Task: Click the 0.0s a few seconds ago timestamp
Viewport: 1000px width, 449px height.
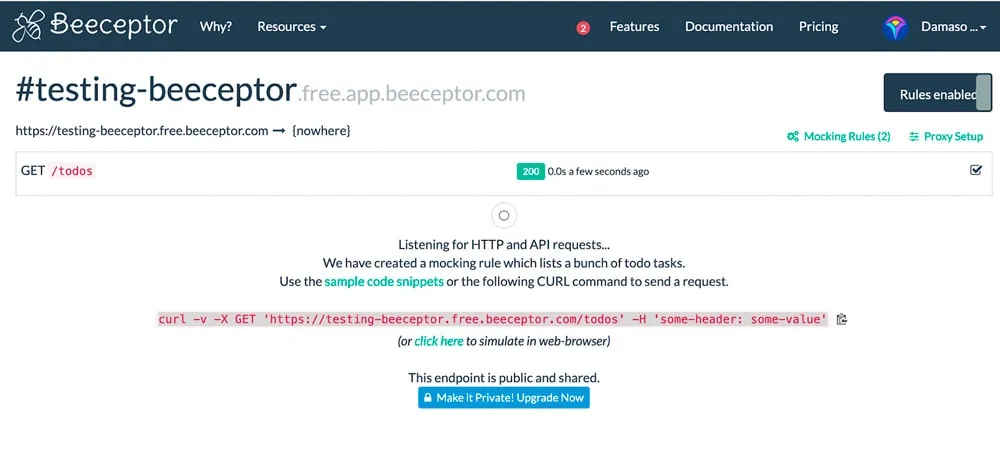Action: pyautogui.click(x=598, y=172)
